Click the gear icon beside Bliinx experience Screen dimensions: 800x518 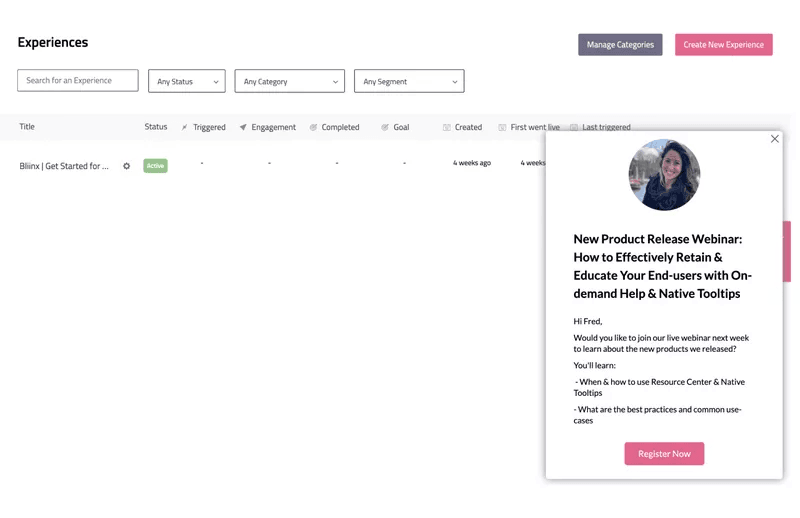tap(127, 166)
